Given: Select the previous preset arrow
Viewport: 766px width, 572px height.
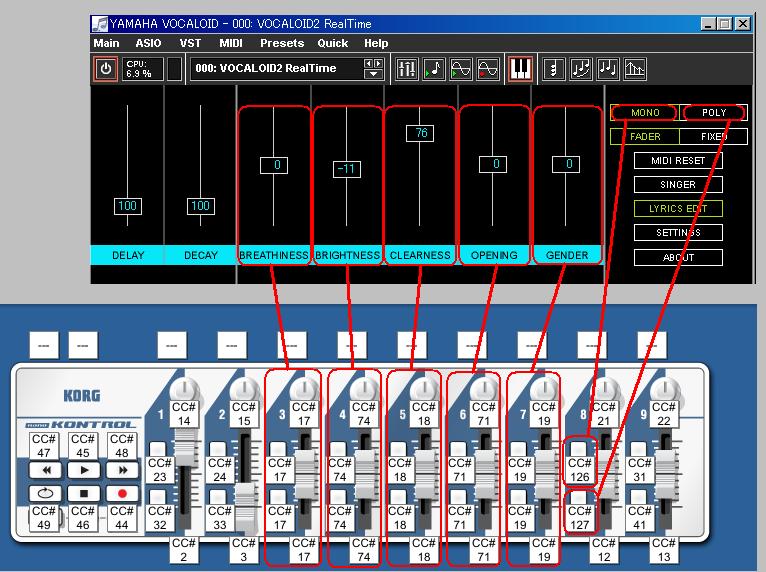Looking at the screenshot, I should pyautogui.click(x=369, y=64).
